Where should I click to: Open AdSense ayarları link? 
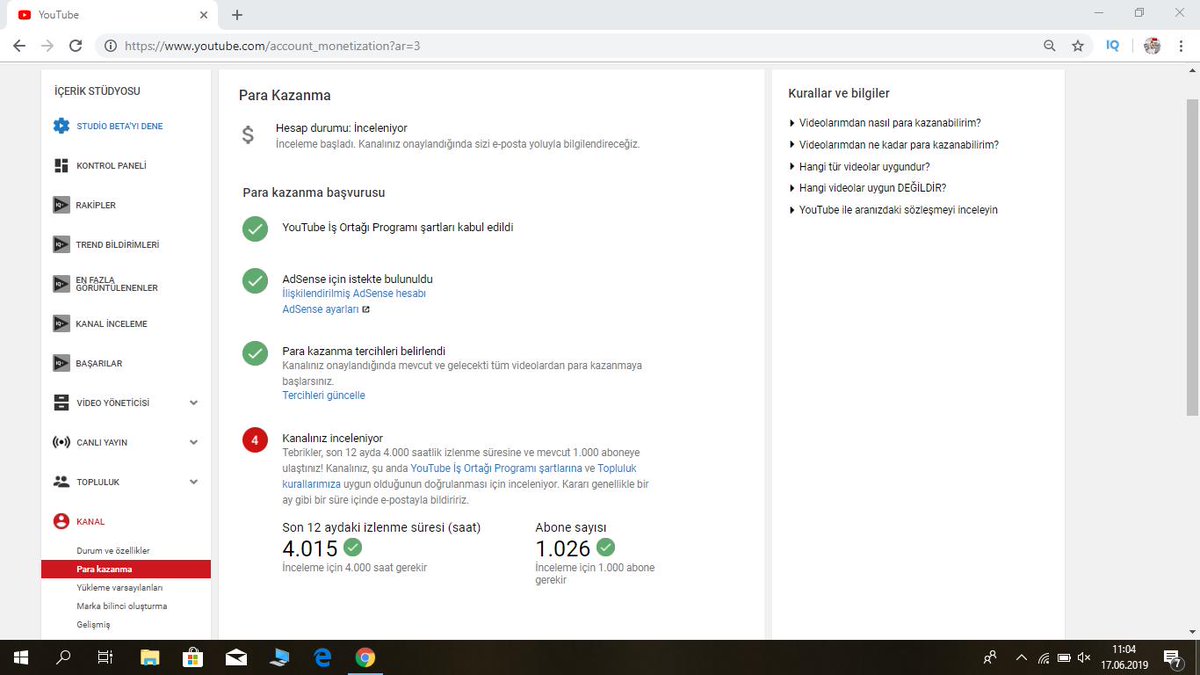321,310
